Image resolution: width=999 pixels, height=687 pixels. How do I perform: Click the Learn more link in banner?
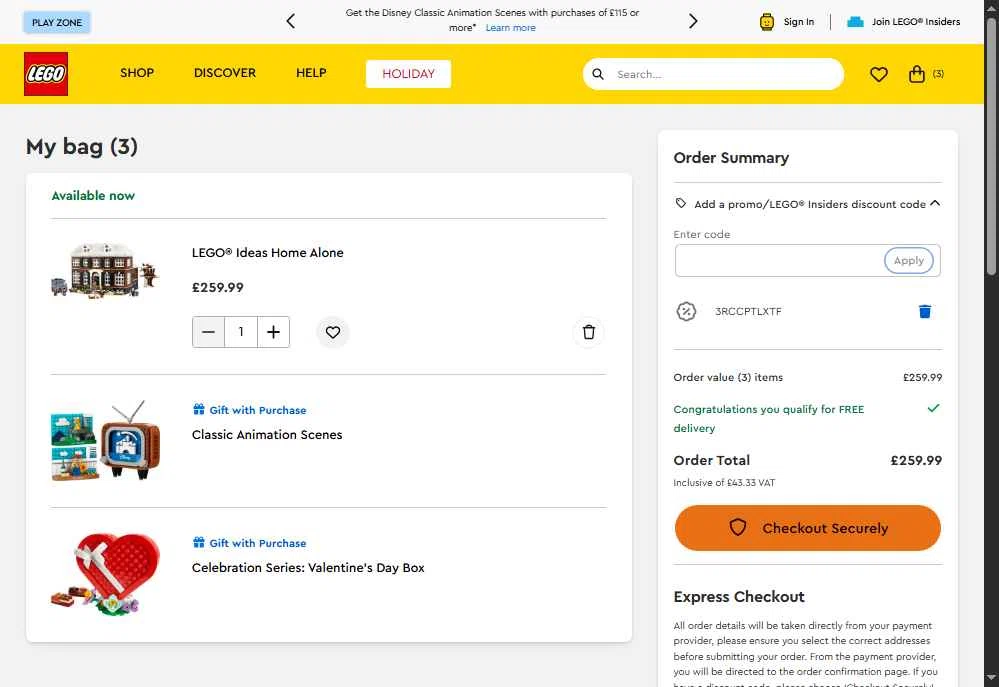click(510, 28)
